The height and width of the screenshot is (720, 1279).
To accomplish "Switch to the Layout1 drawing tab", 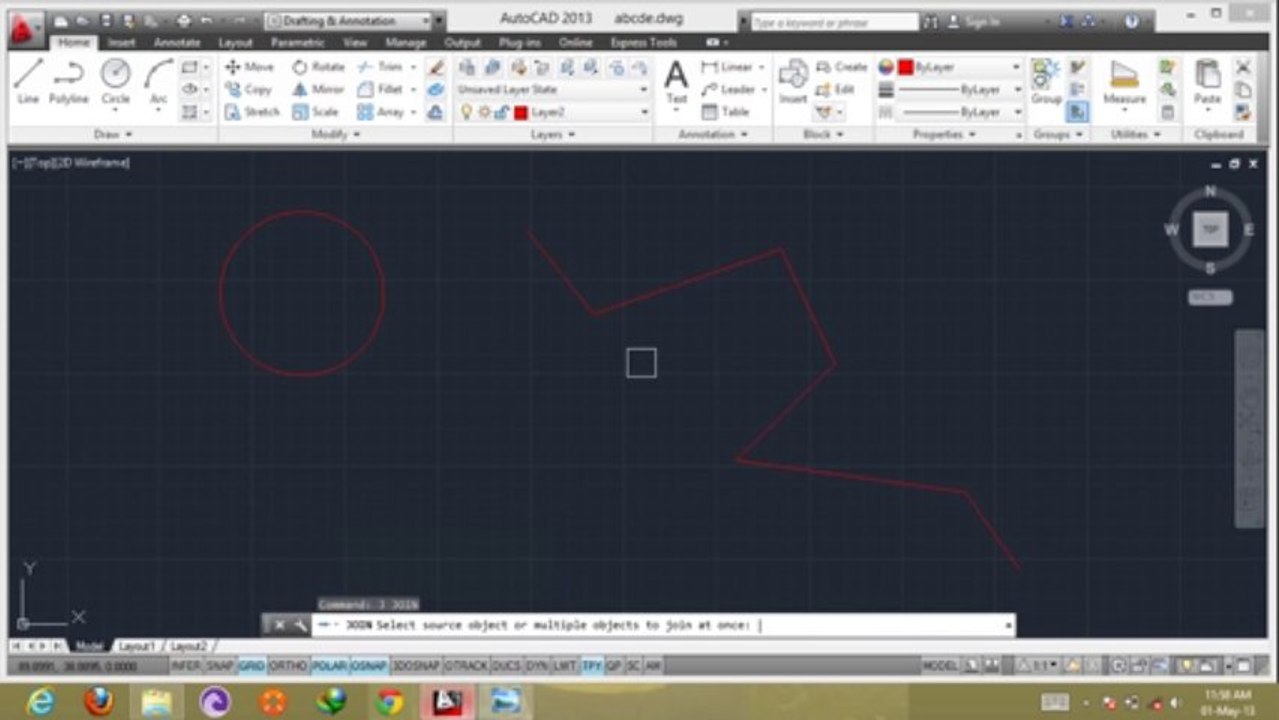I will pos(137,647).
